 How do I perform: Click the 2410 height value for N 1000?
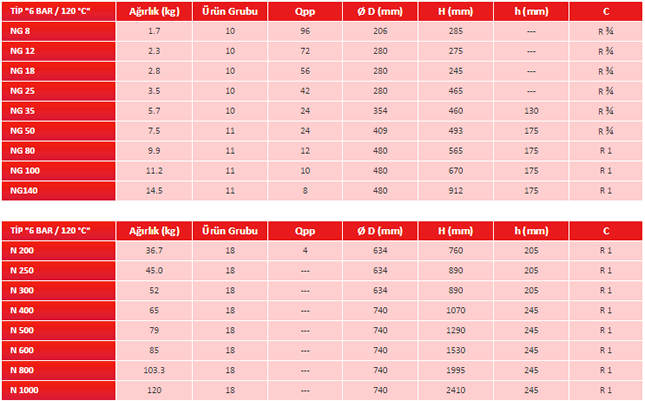pyautogui.click(x=456, y=390)
